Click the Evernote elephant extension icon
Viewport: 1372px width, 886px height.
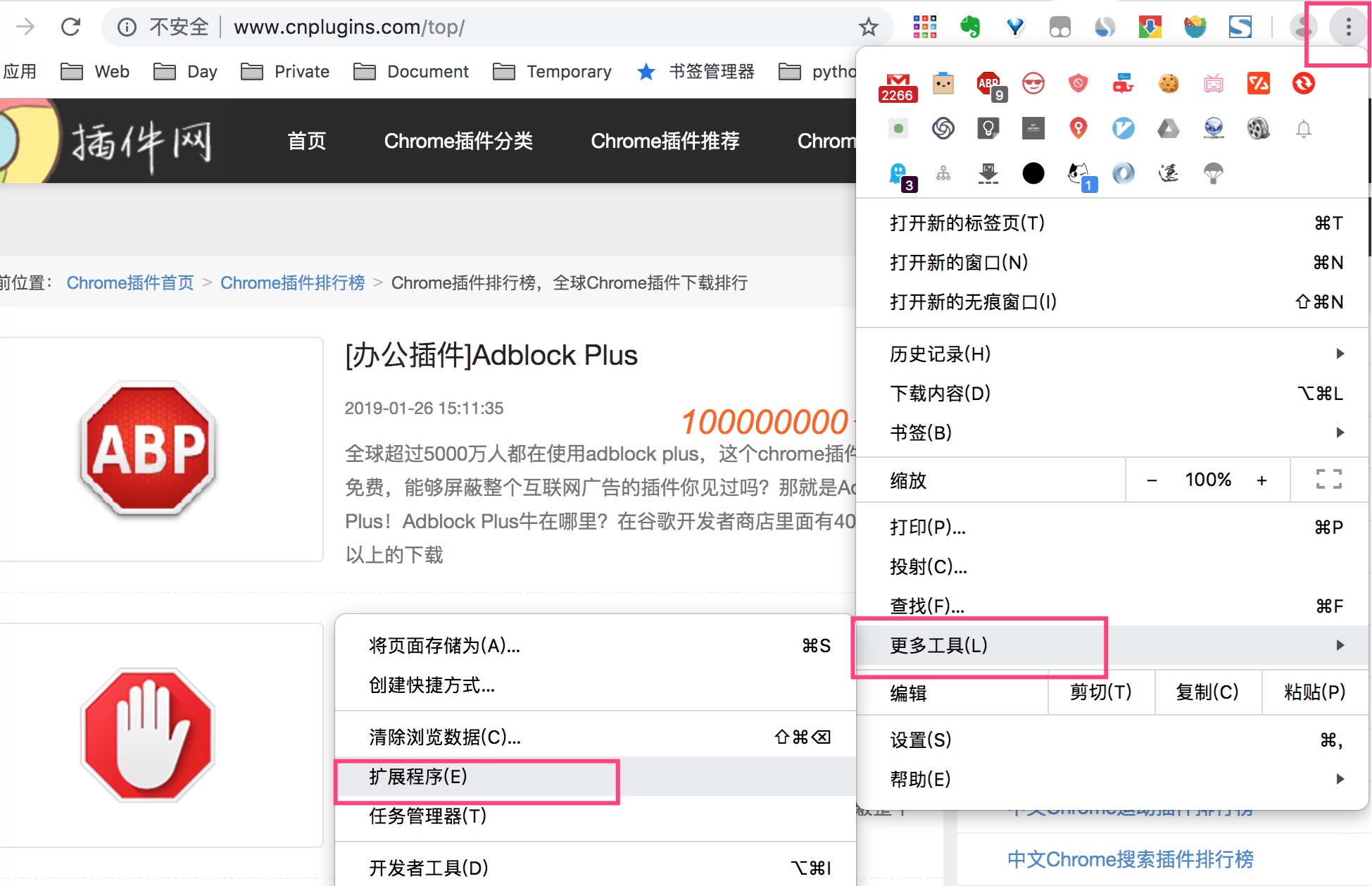969,27
